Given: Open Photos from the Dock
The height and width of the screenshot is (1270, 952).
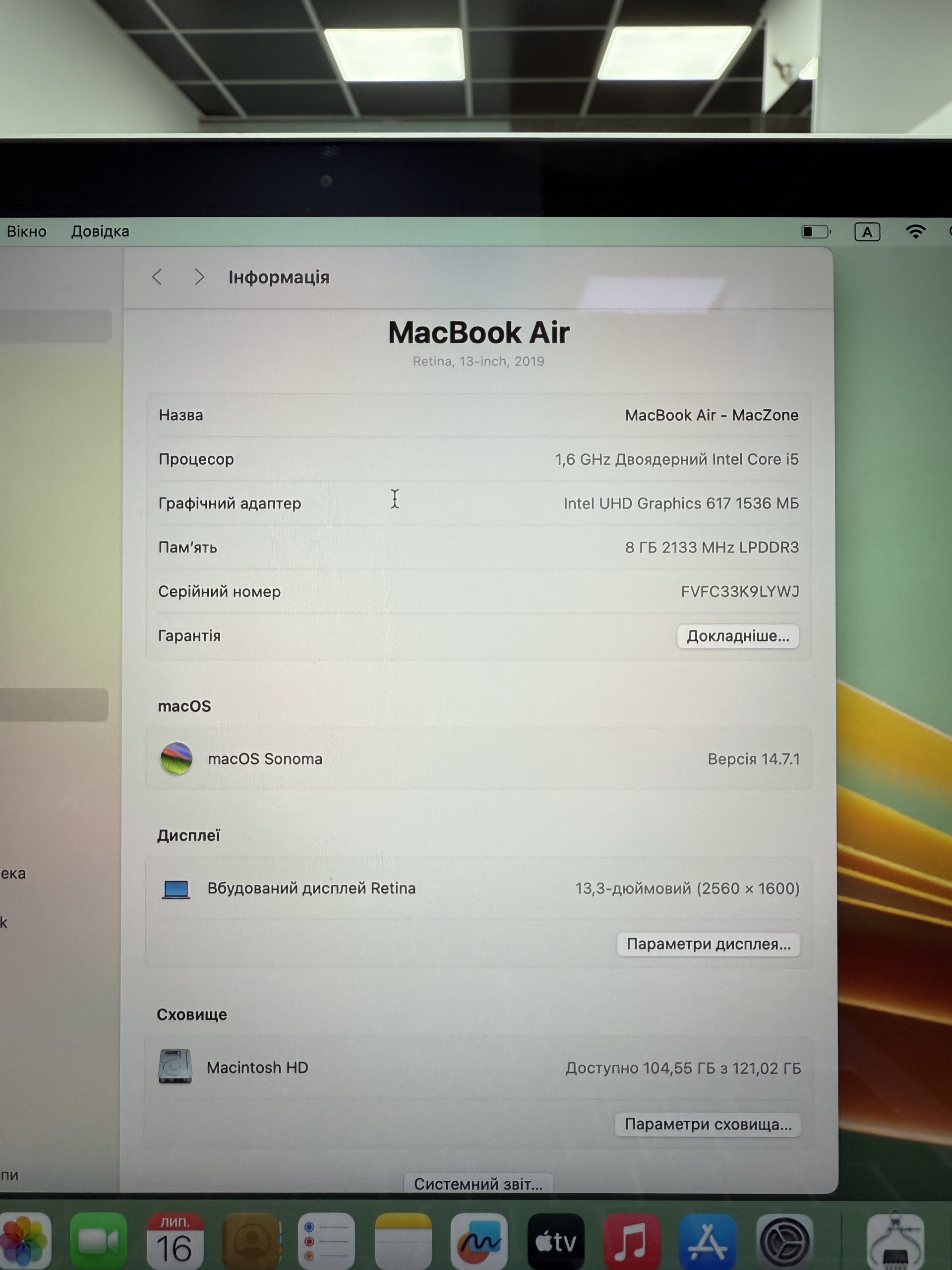Looking at the screenshot, I should coord(24,1240).
